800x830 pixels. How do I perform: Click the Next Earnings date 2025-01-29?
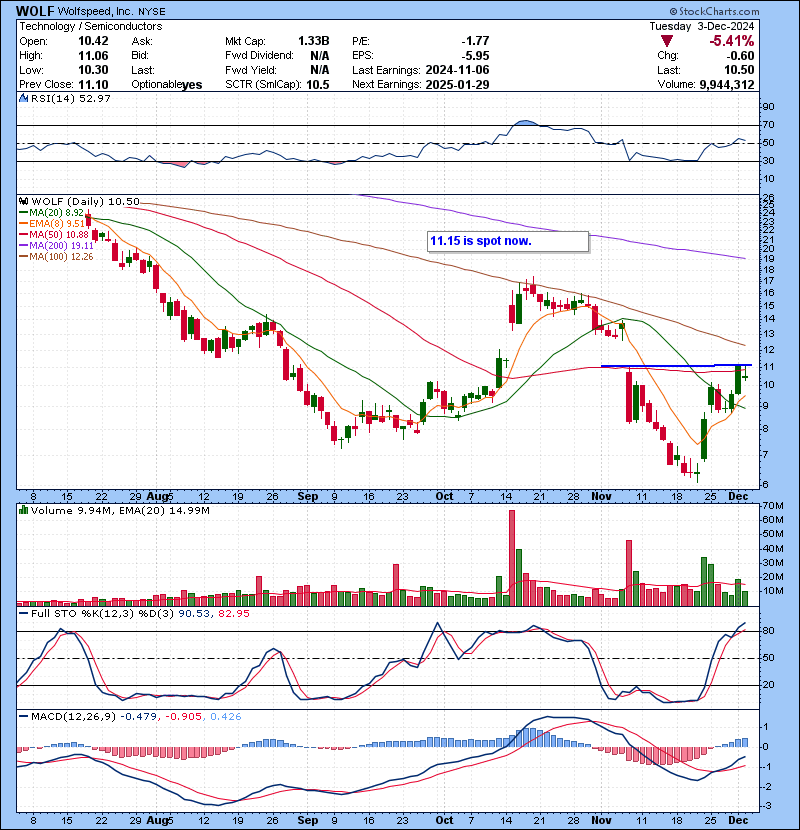(457, 85)
